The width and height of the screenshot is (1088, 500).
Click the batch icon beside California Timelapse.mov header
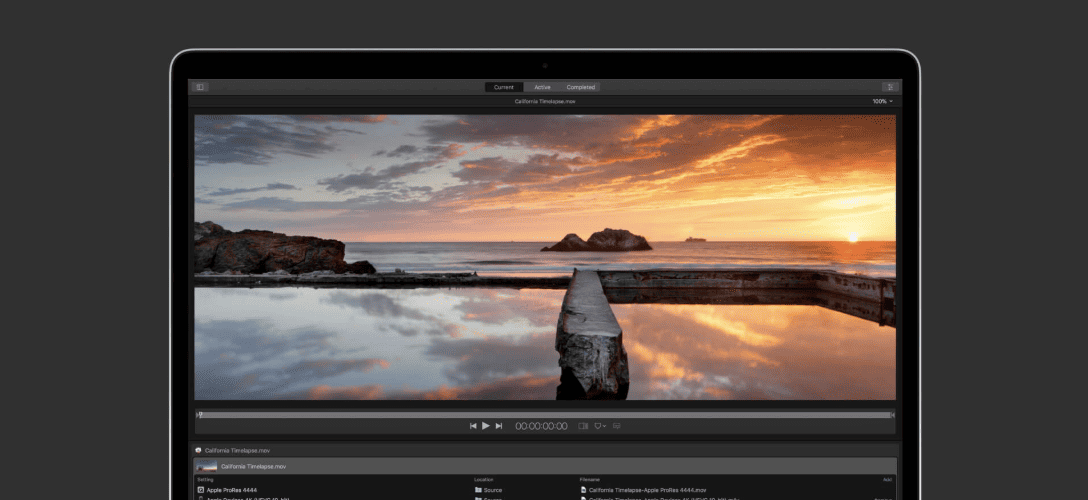[198, 450]
